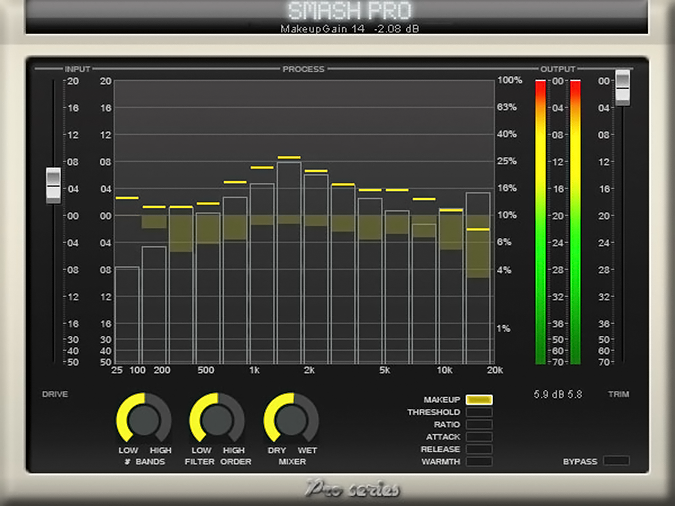Click the input Drive slider handle
Viewport: 675px width, 506px height.
pos(53,185)
